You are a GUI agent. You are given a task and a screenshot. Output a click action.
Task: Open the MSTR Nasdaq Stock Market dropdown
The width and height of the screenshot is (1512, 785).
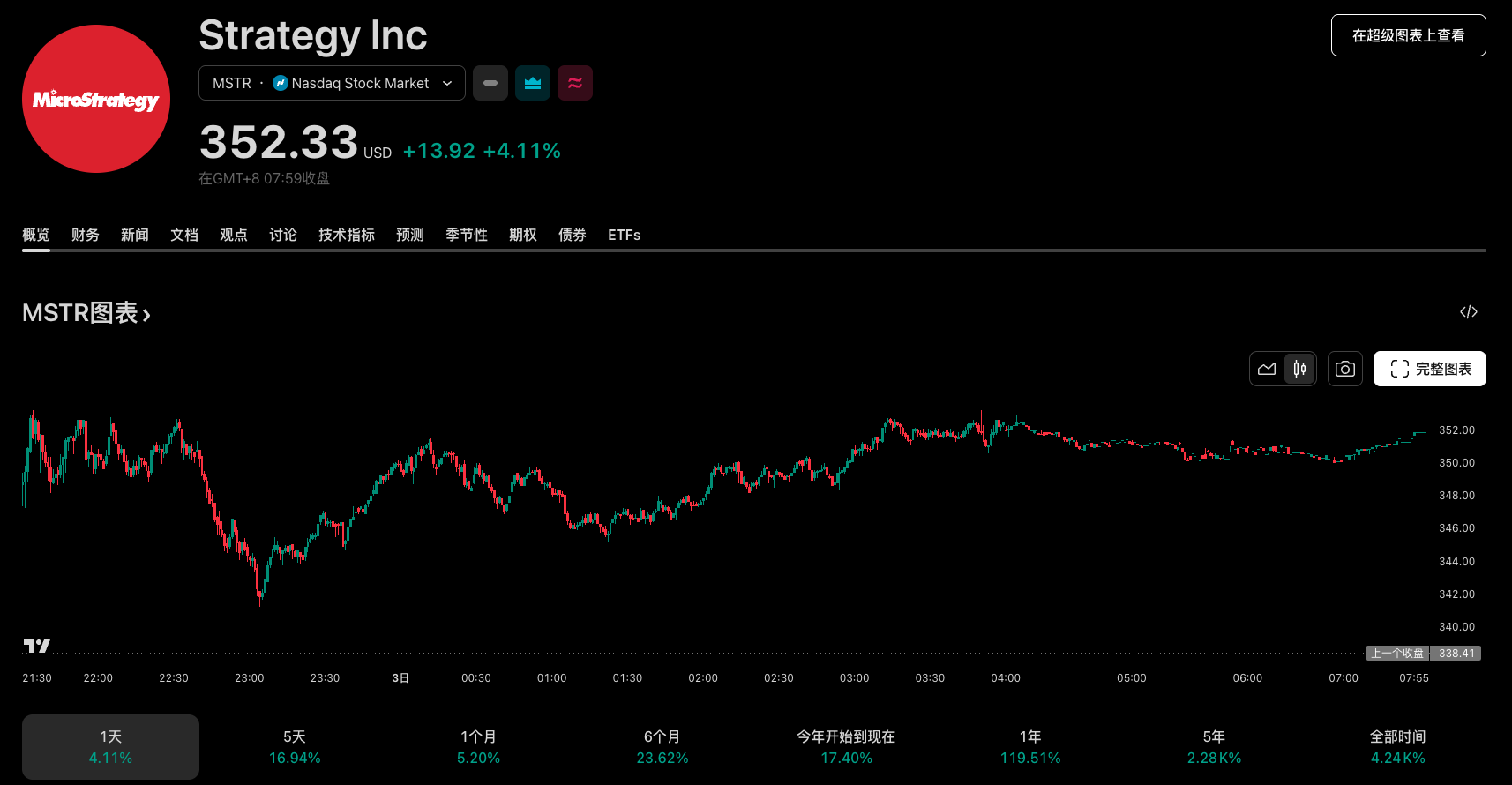[x=332, y=83]
